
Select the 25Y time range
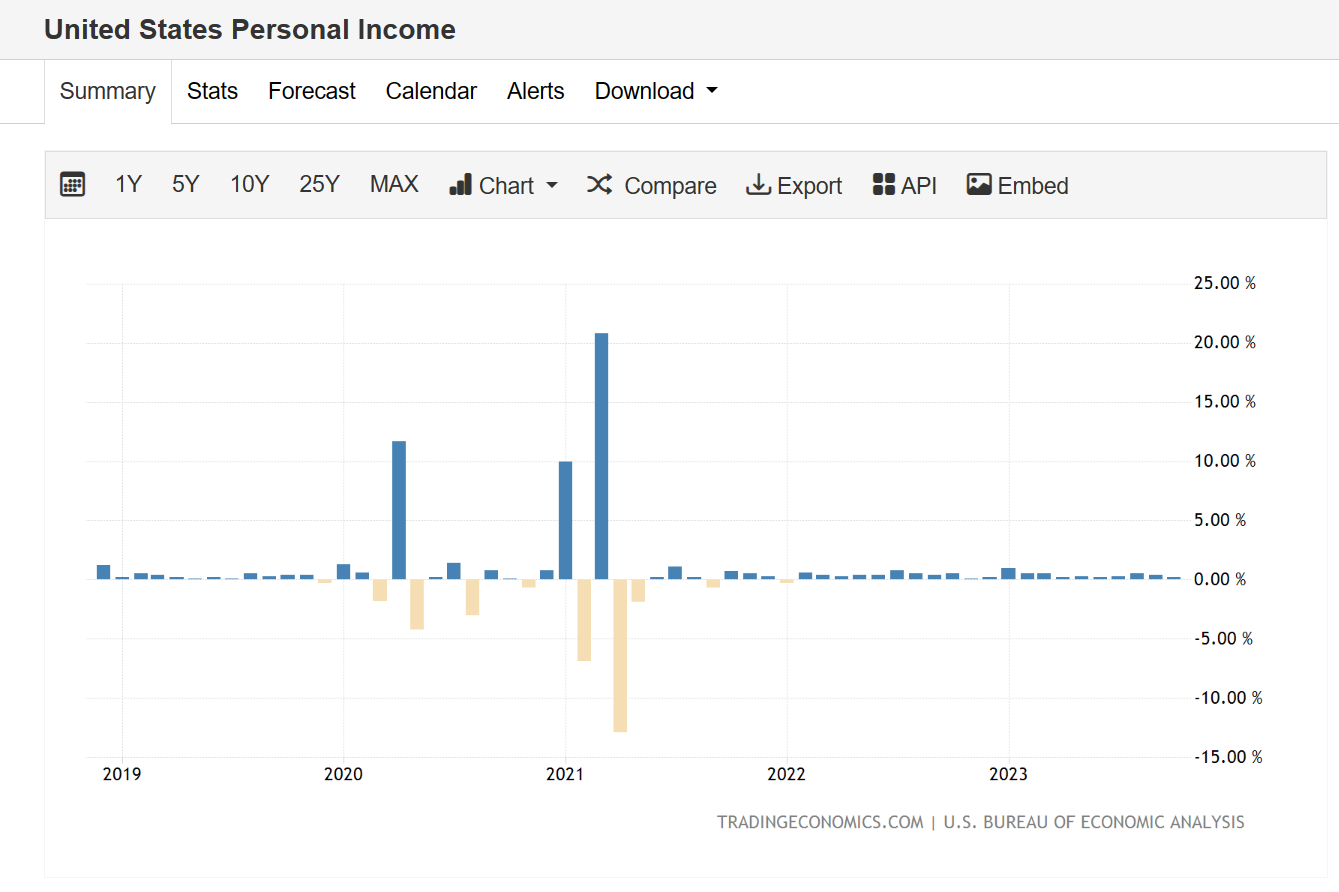tap(319, 184)
